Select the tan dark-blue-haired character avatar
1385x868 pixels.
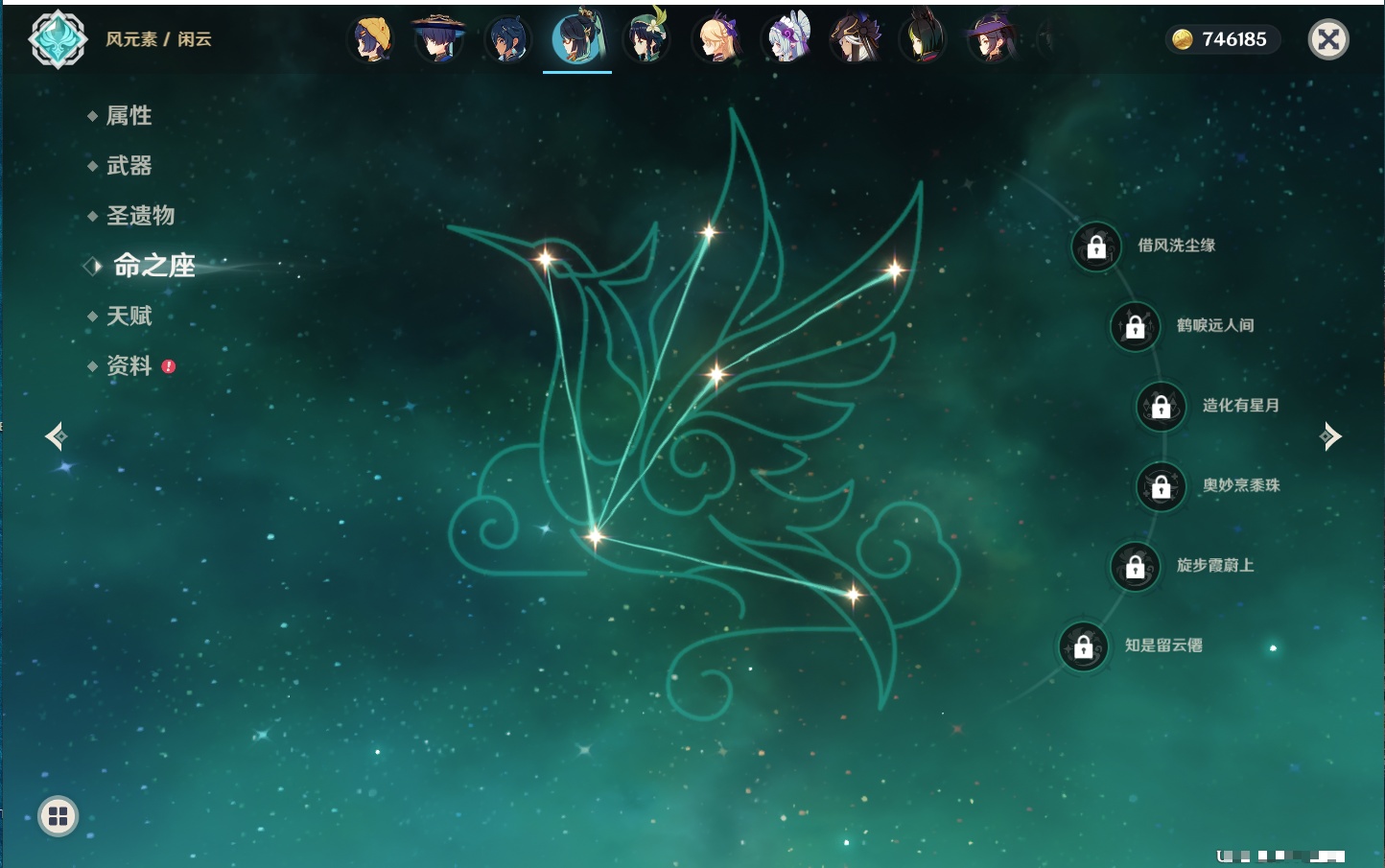507,39
